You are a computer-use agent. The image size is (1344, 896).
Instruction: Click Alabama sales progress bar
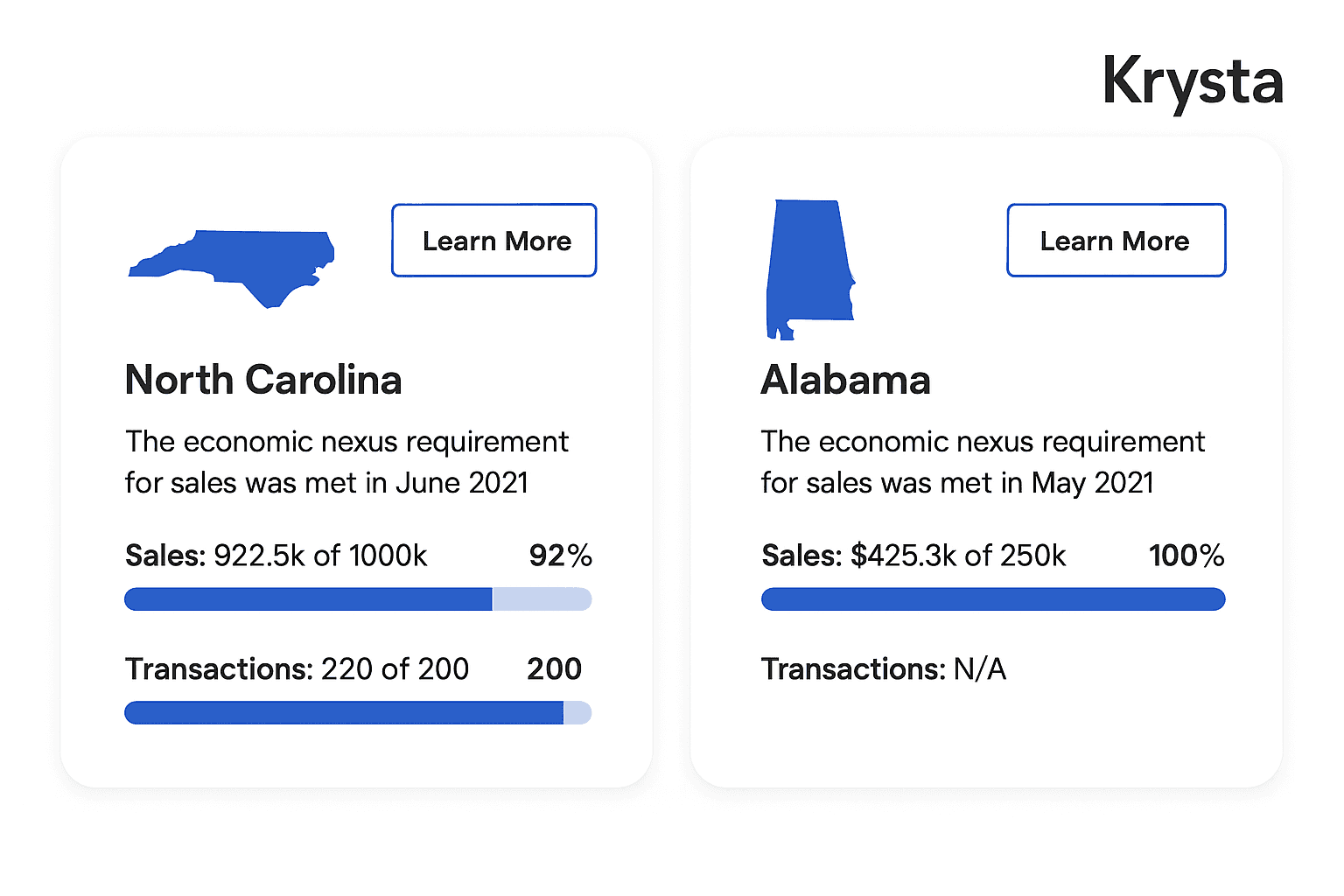pos(993,599)
